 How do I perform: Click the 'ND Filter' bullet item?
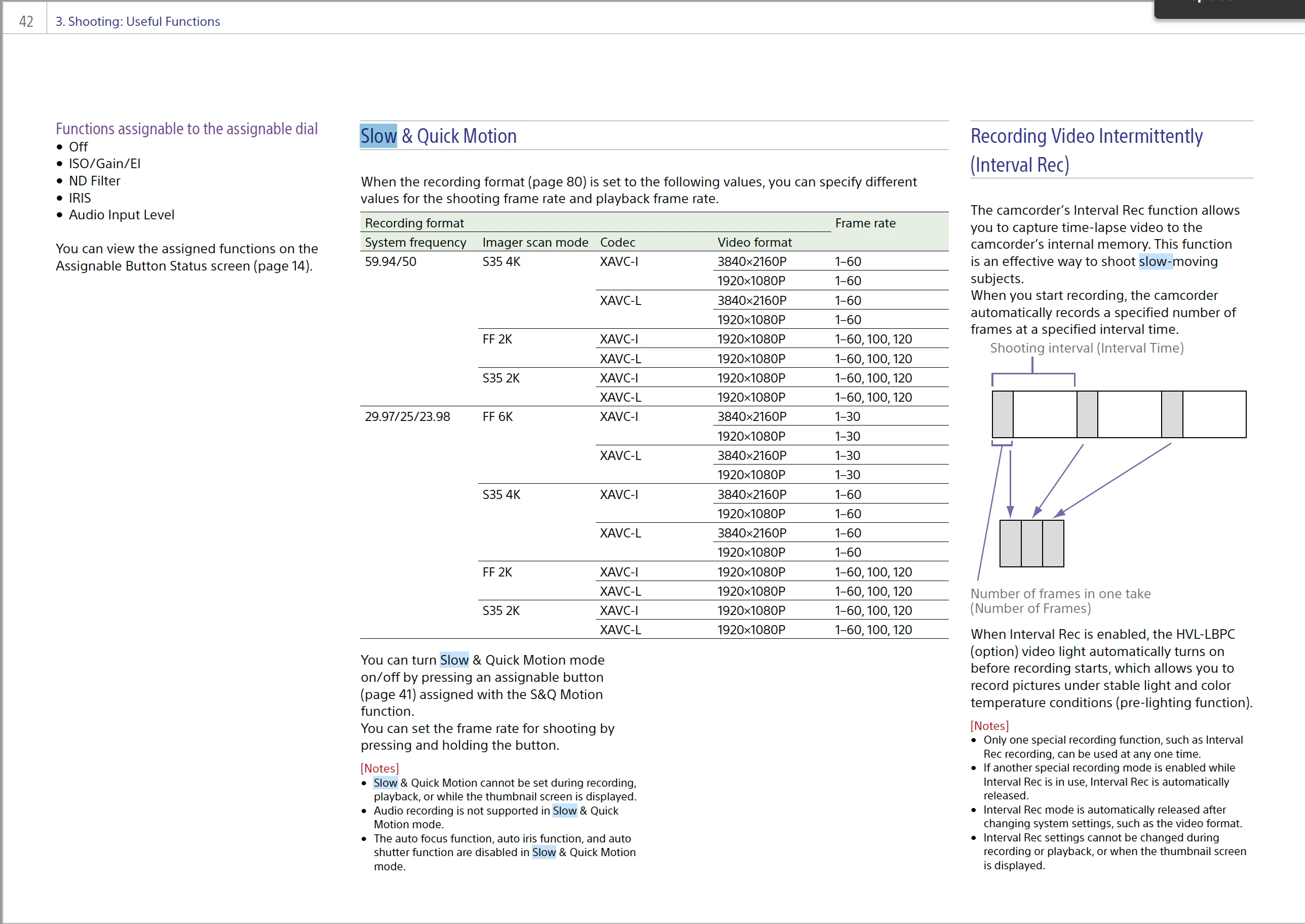(94, 181)
